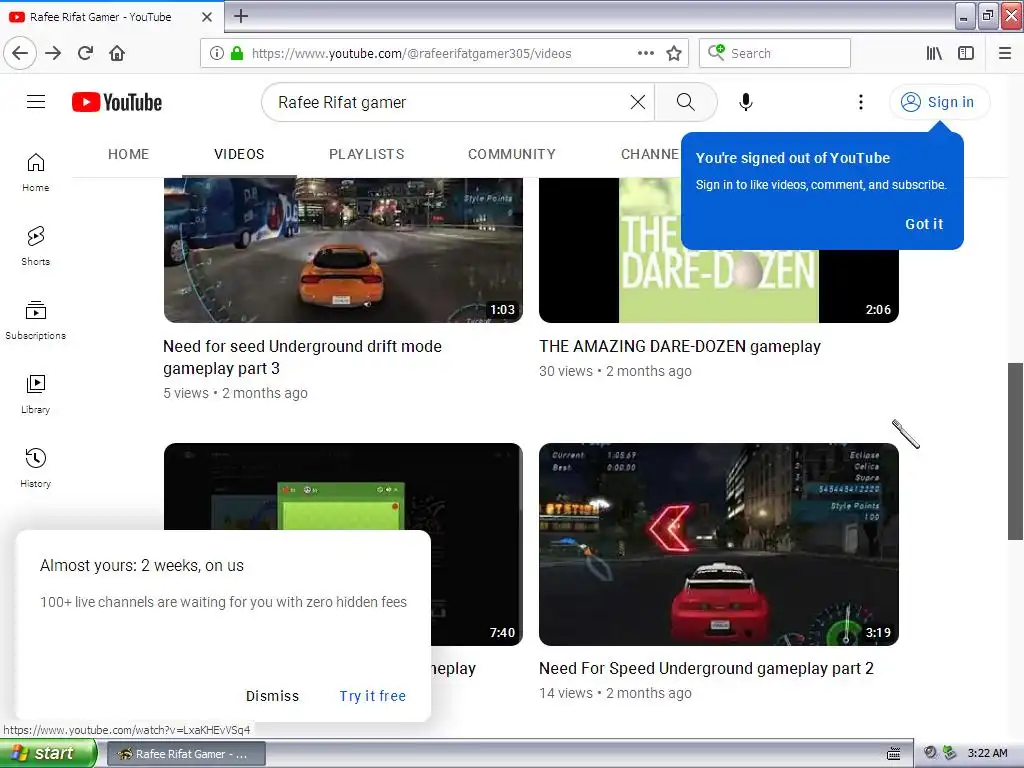Select the VIDEOS tab
The height and width of the screenshot is (768, 1024).
pyautogui.click(x=239, y=154)
